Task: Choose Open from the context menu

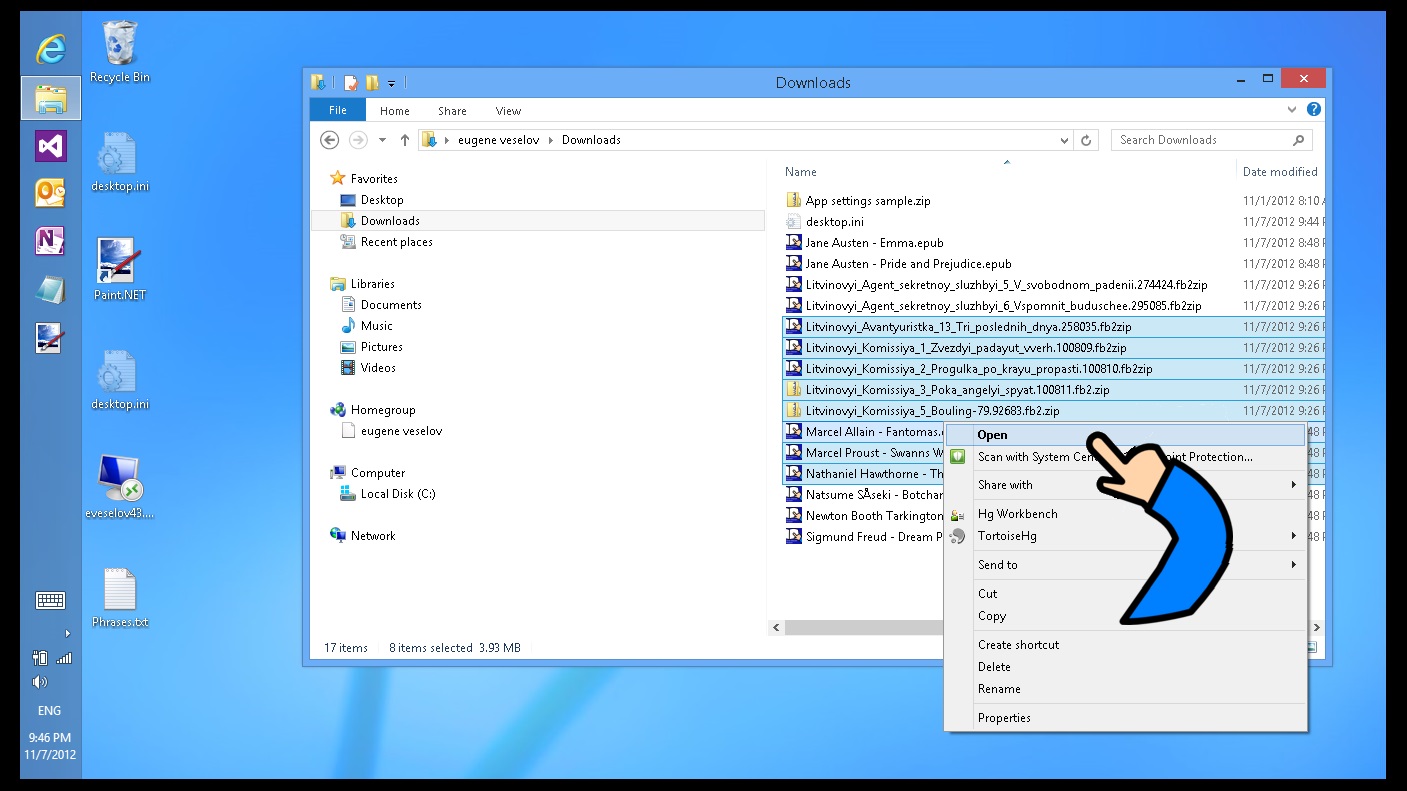Action: [1125, 435]
